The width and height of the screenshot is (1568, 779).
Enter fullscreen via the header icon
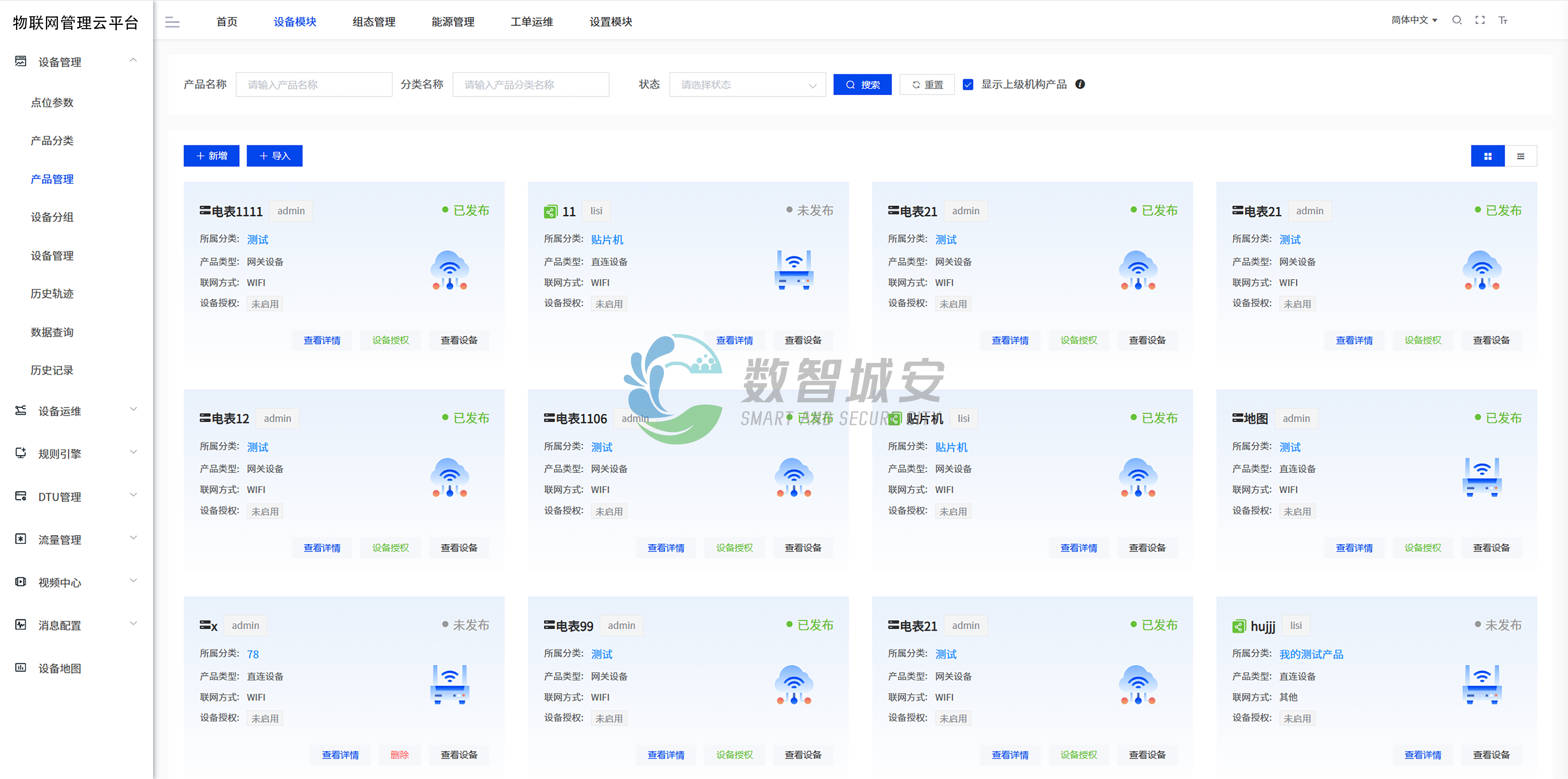tap(1480, 20)
